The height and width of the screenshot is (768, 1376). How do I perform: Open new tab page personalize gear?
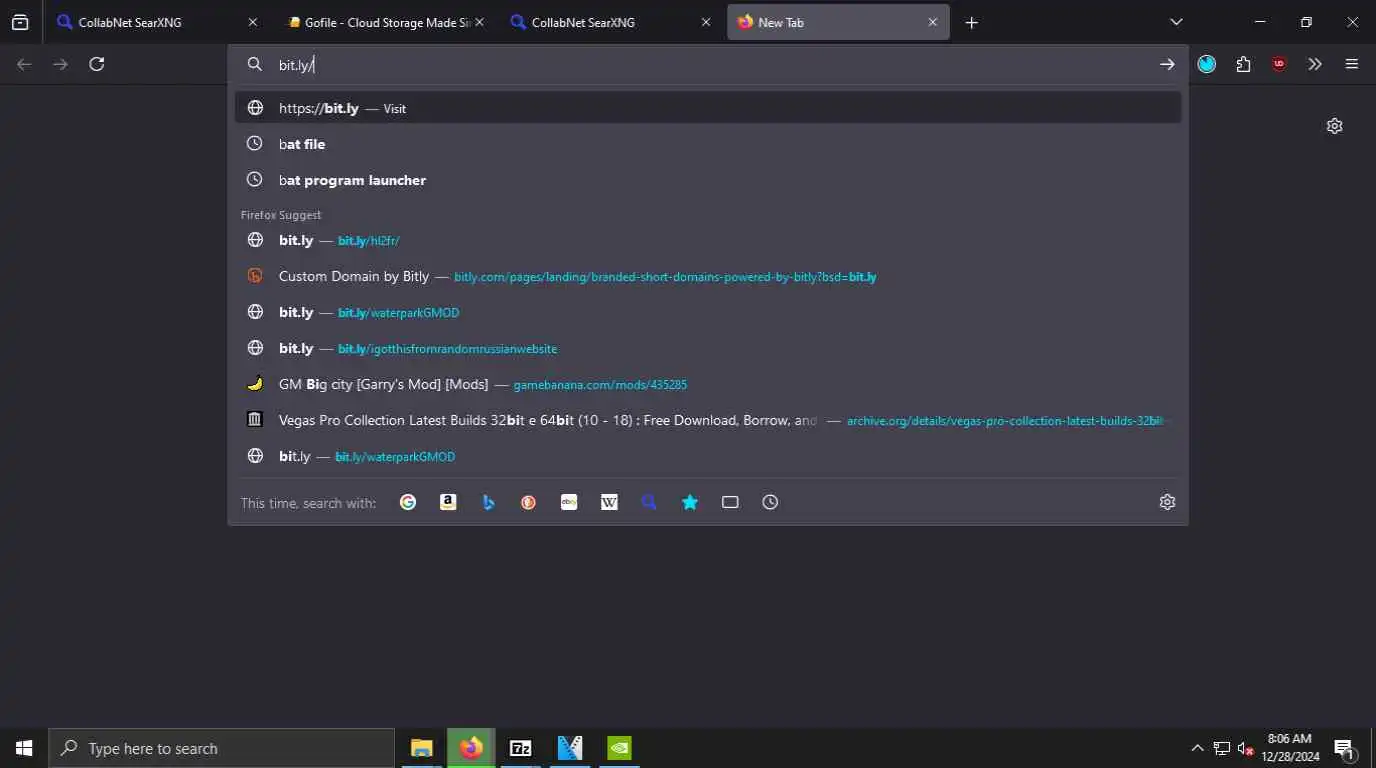click(1334, 126)
